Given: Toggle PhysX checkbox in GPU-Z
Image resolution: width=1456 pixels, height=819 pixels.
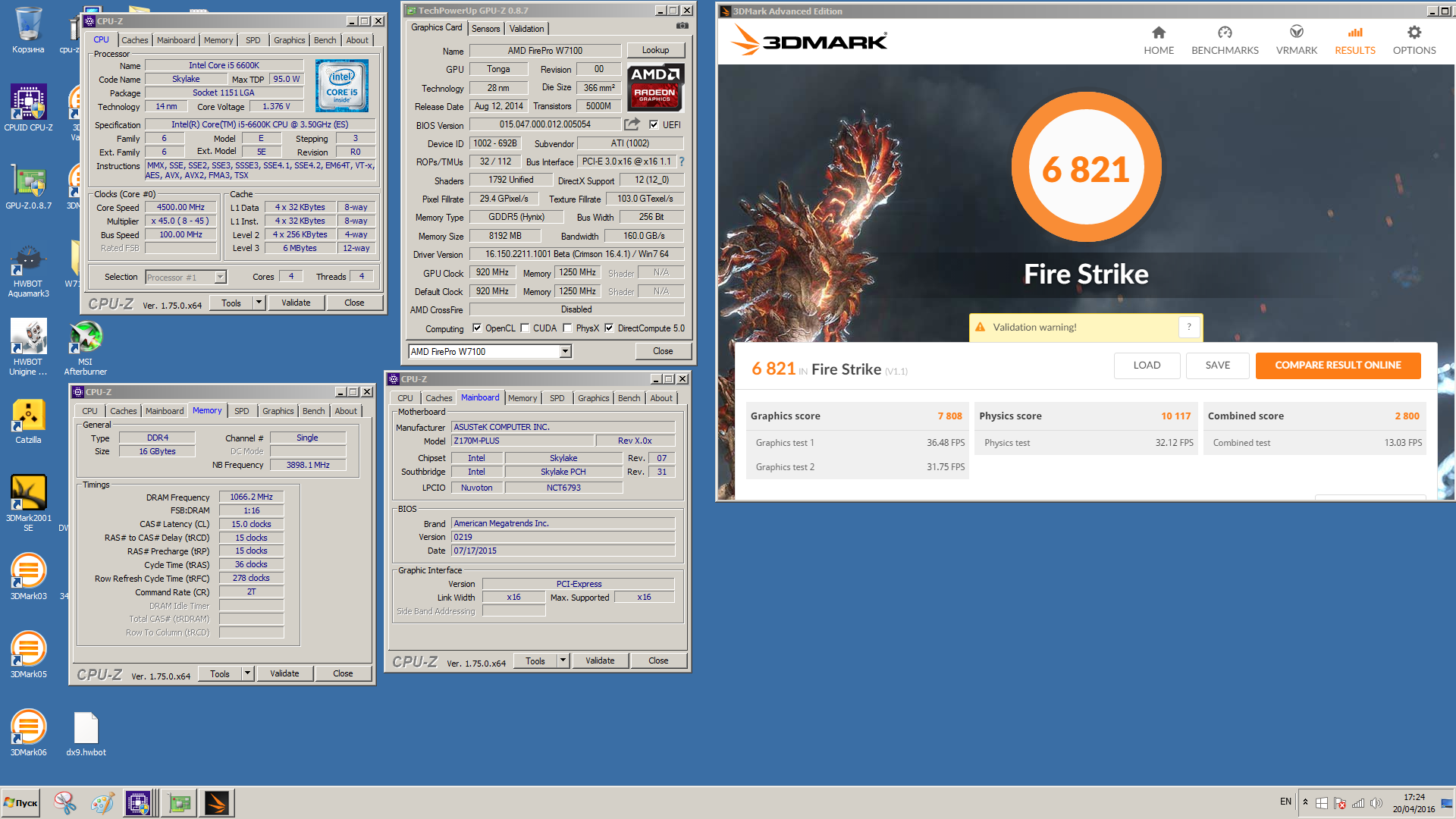Looking at the screenshot, I should tap(567, 328).
